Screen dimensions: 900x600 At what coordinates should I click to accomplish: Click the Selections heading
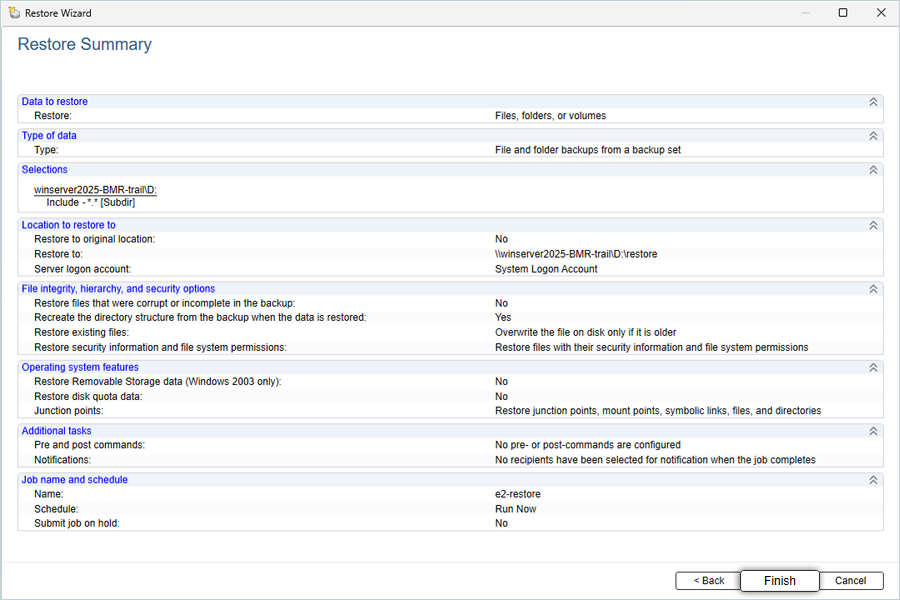tap(44, 169)
